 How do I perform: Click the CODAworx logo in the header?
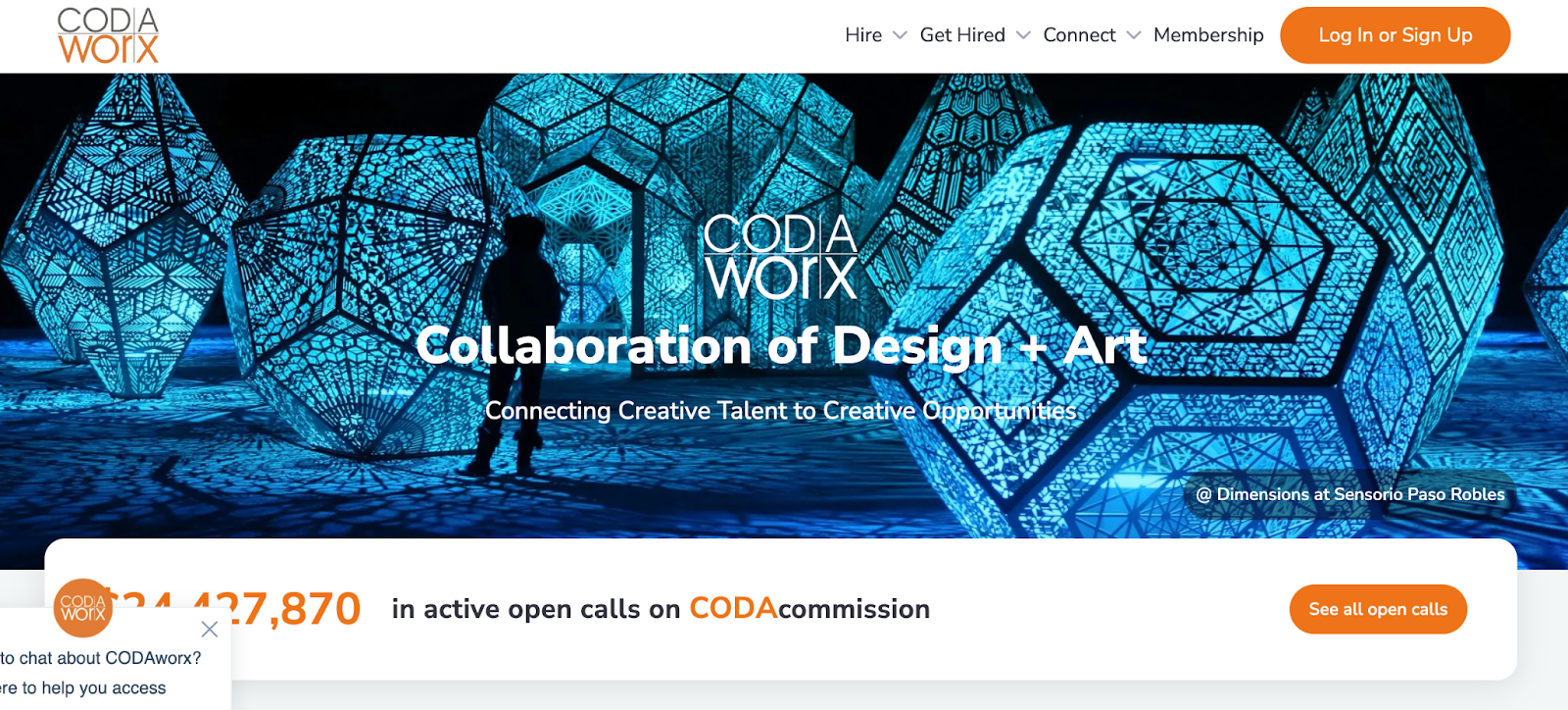click(x=108, y=36)
